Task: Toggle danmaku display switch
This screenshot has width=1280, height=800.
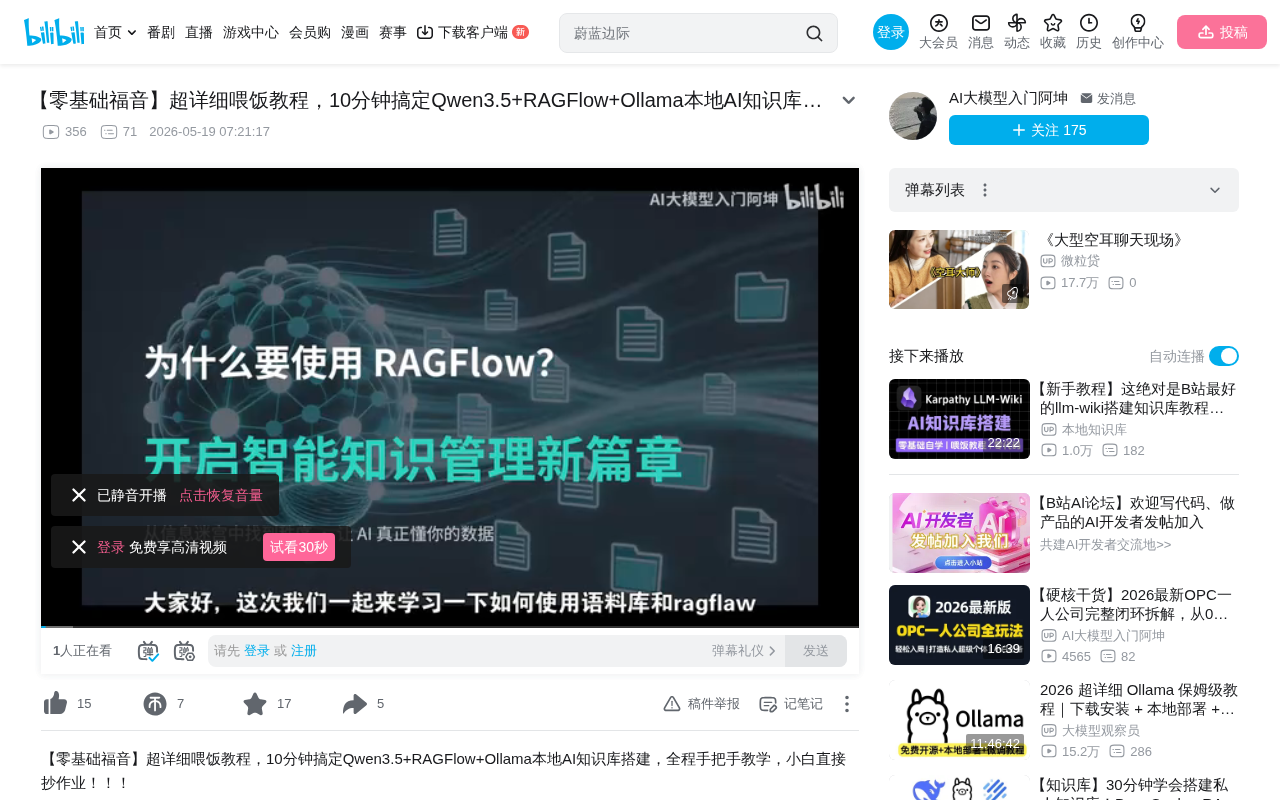Action: point(148,651)
